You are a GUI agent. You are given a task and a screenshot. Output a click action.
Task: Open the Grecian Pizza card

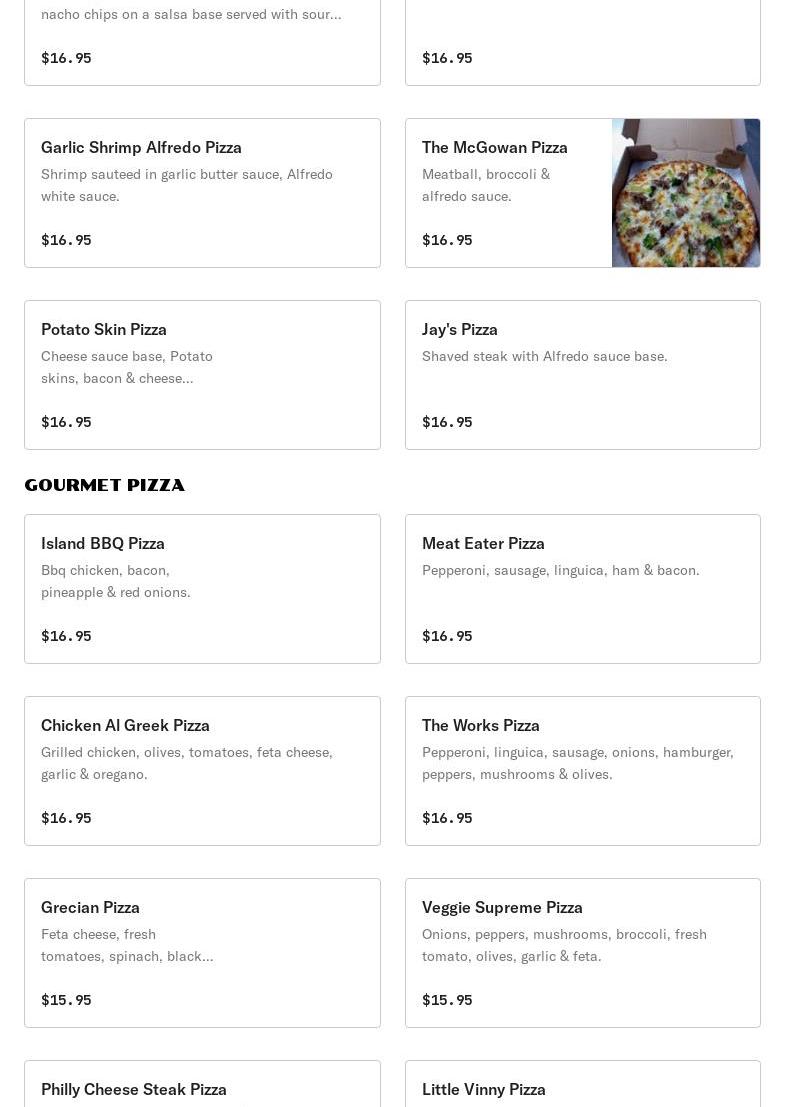(x=202, y=953)
